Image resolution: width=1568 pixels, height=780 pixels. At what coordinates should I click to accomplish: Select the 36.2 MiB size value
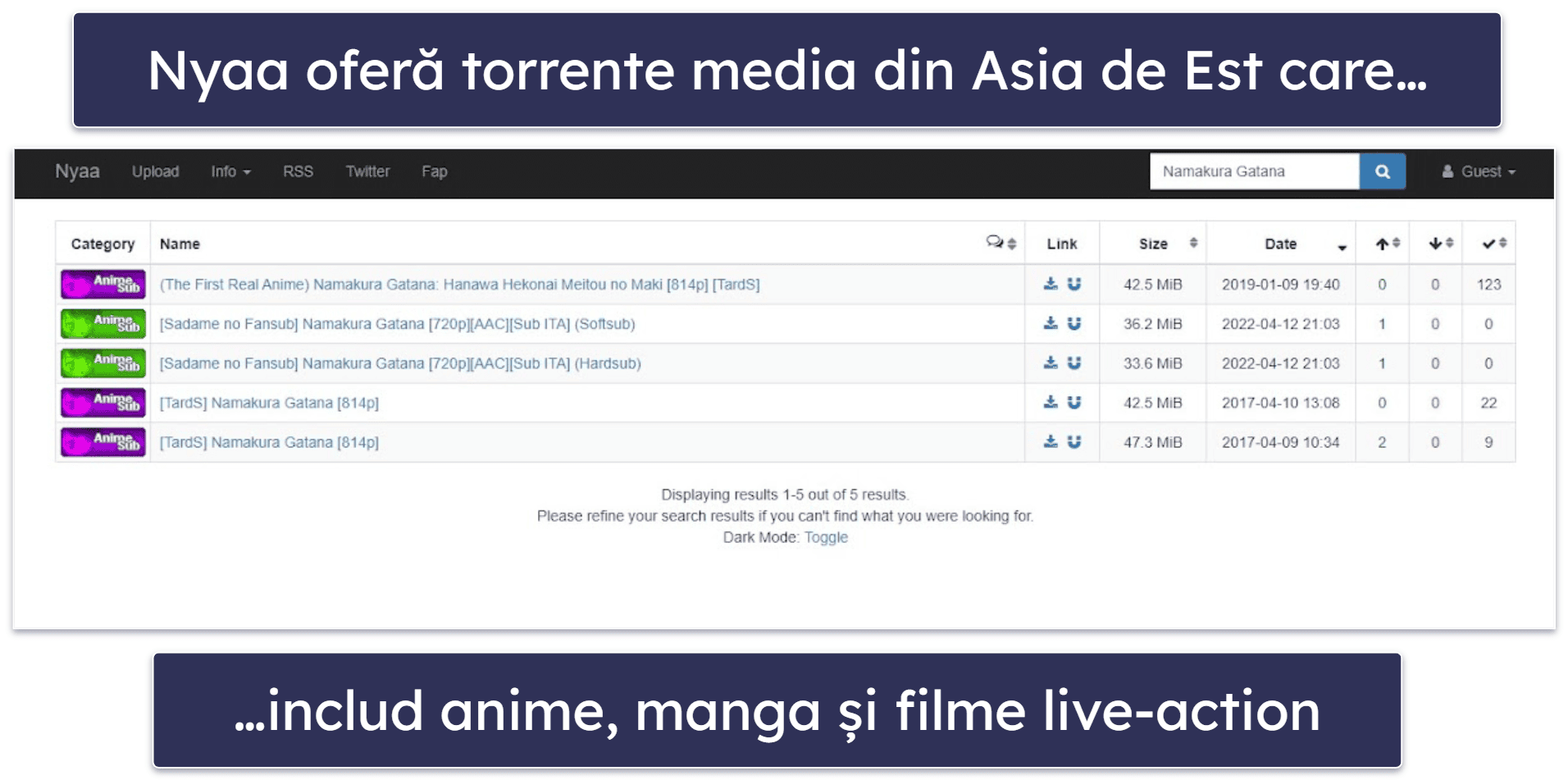1153,324
